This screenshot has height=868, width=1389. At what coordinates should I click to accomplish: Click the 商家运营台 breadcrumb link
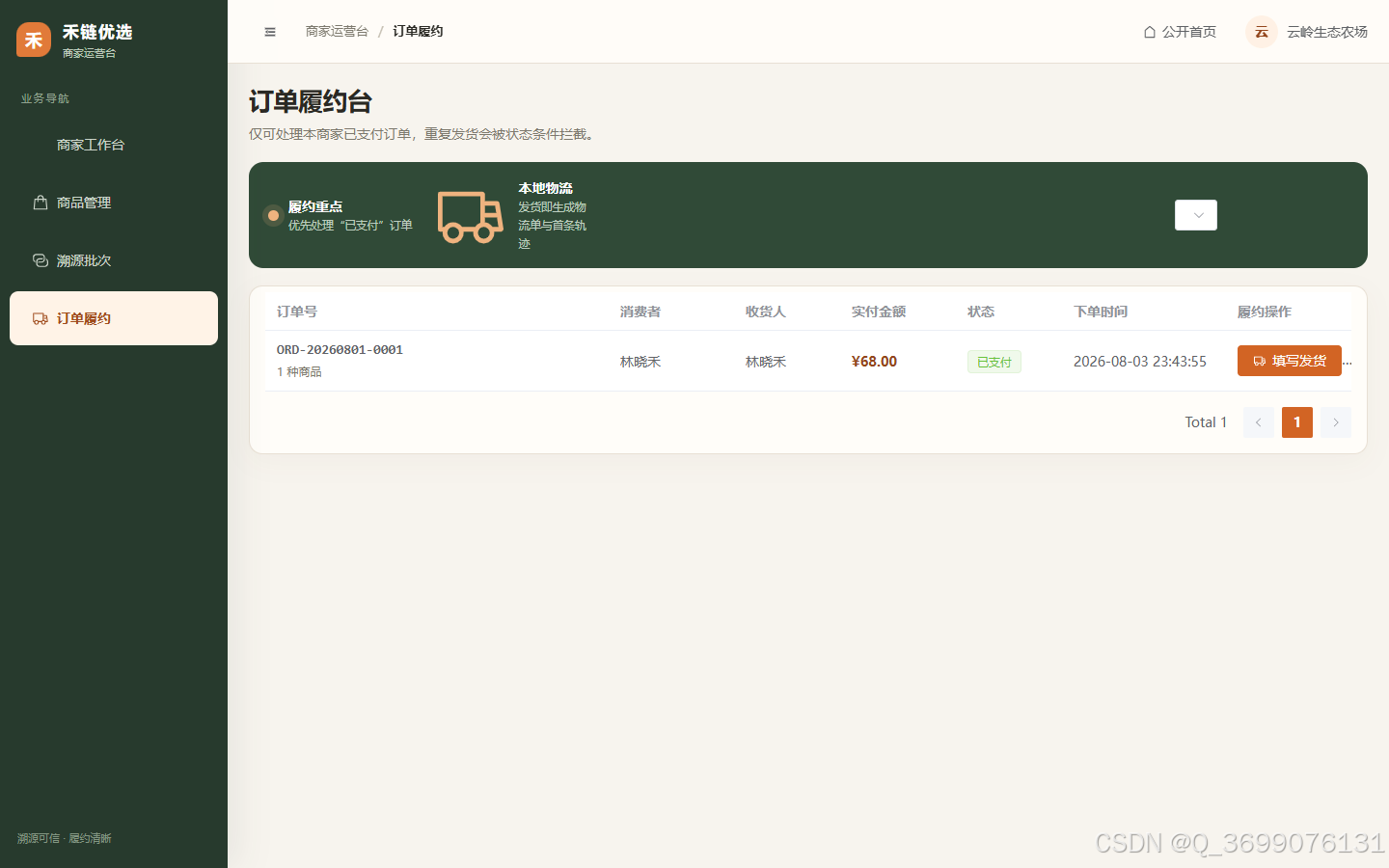coord(337,32)
